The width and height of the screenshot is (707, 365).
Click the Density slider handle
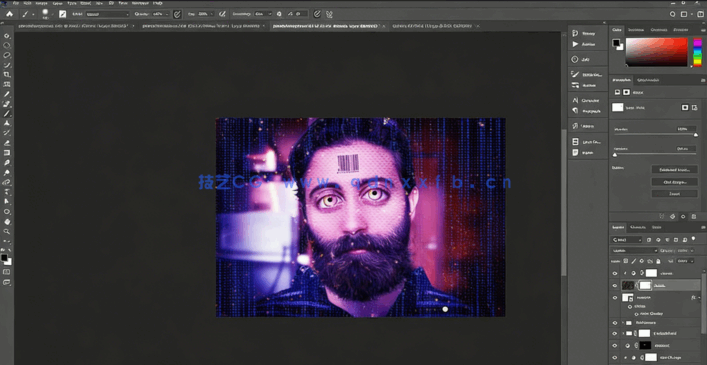696,135
